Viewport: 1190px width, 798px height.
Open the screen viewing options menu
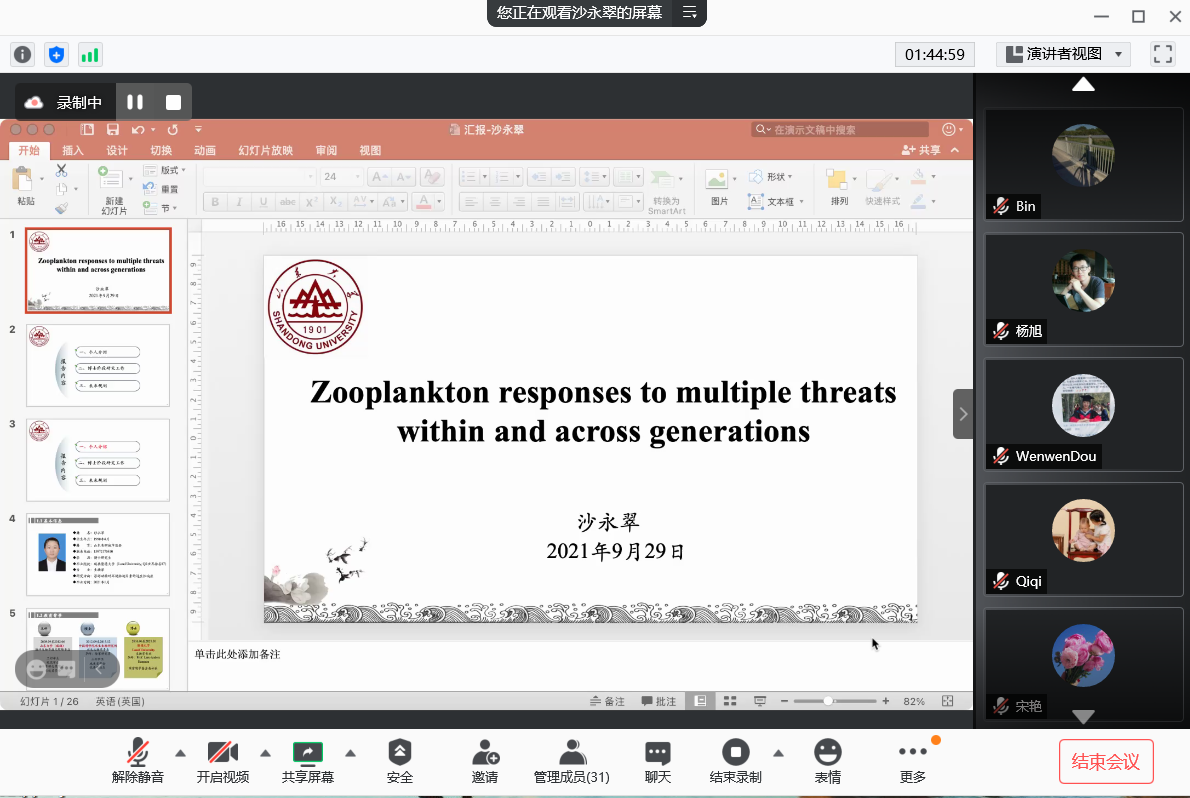tap(689, 13)
